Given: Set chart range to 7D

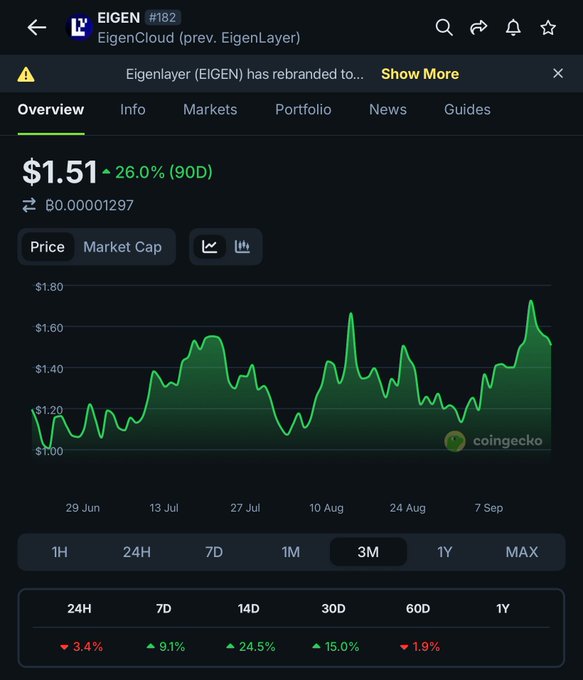Looking at the screenshot, I should (214, 552).
